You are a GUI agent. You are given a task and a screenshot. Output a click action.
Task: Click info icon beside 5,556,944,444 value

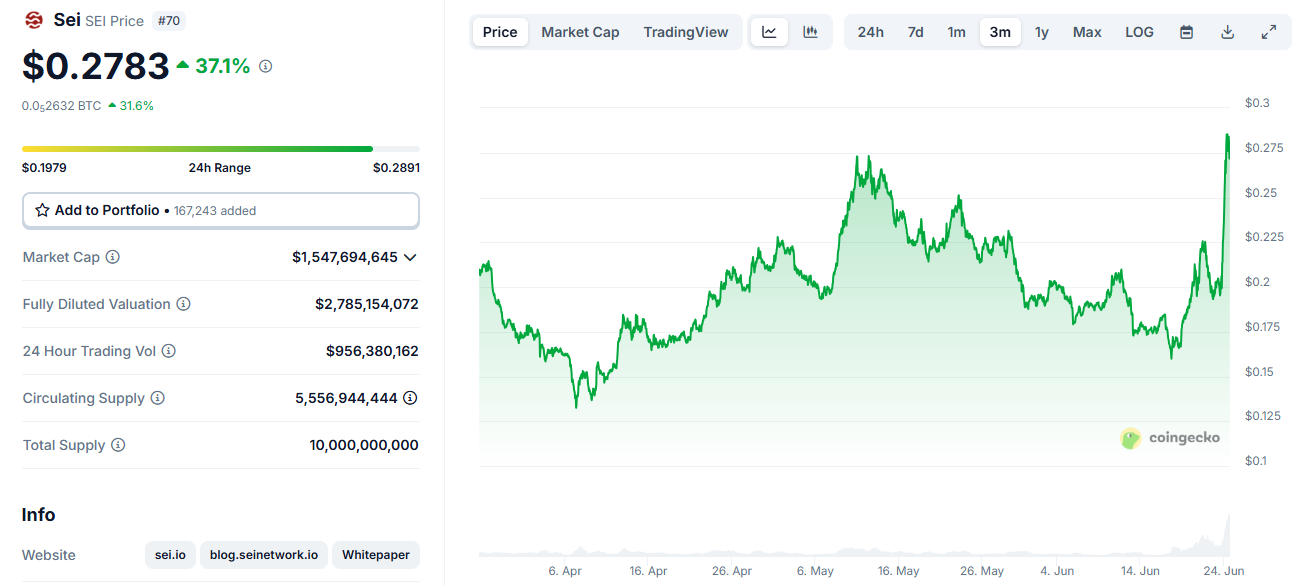click(410, 398)
